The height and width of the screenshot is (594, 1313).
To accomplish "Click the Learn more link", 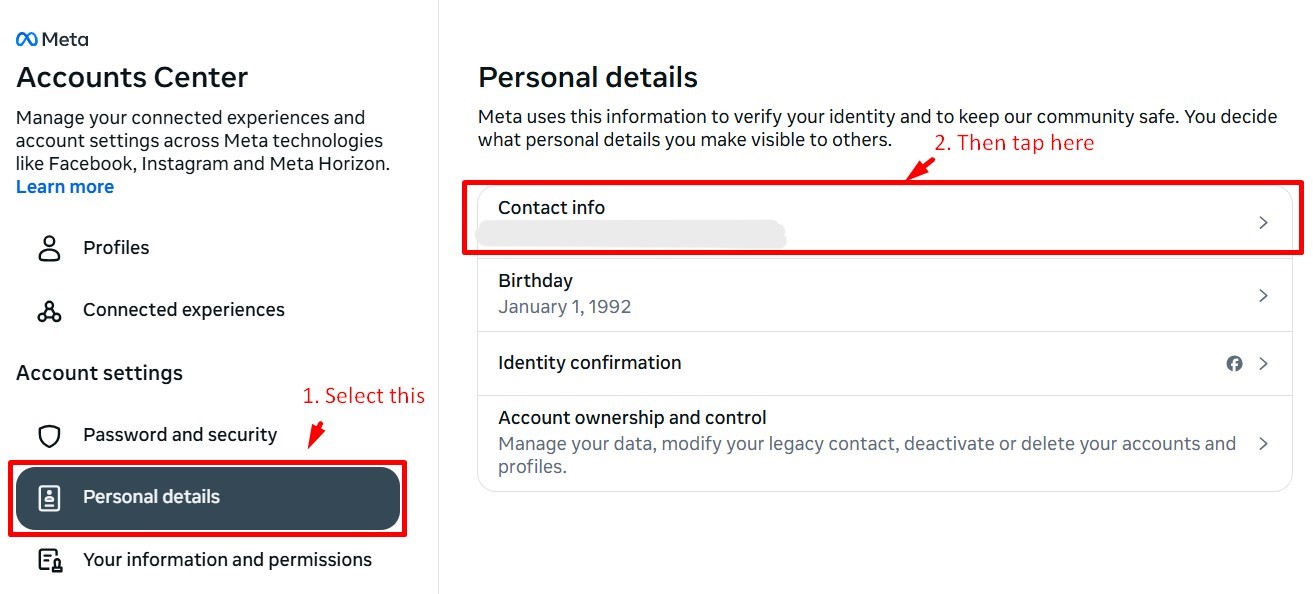I will click(64, 186).
